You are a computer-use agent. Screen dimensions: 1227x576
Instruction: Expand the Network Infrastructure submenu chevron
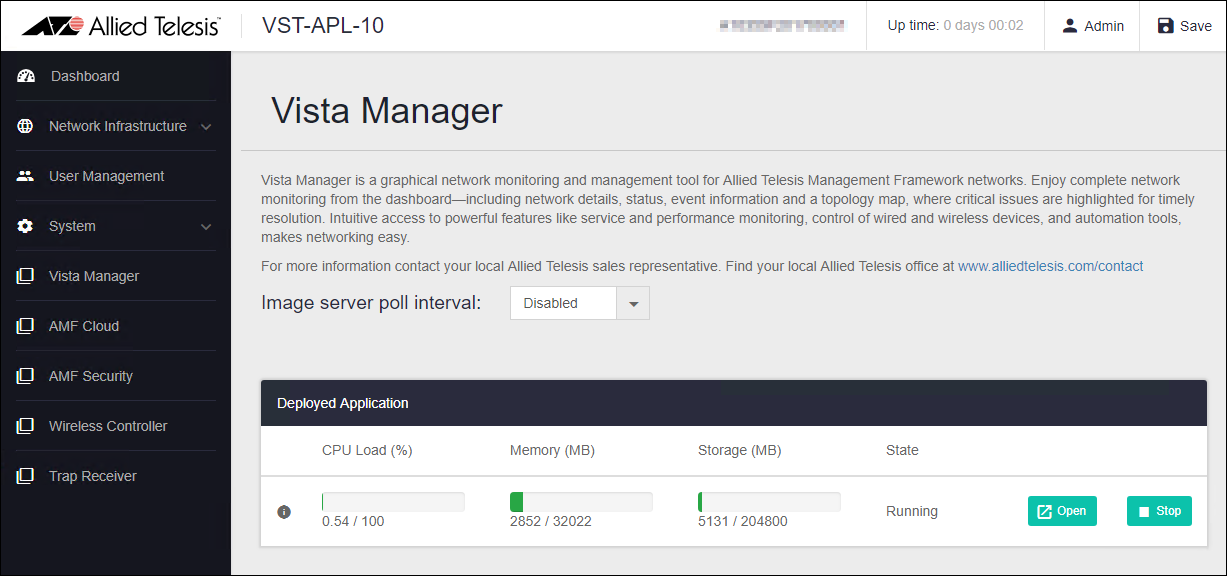coord(206,127)
